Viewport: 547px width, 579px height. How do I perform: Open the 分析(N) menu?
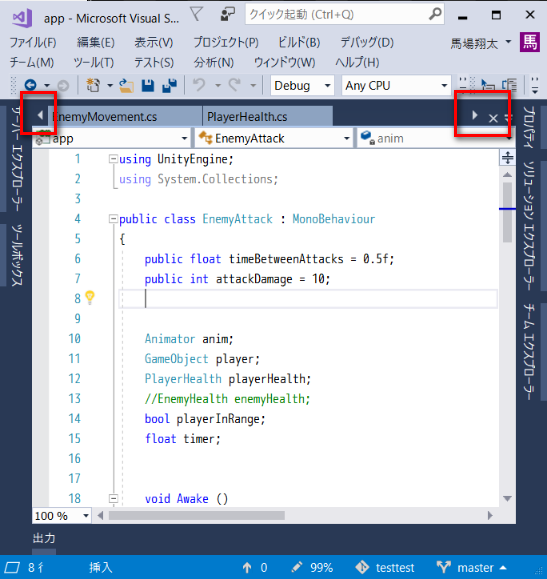[214, 62]
